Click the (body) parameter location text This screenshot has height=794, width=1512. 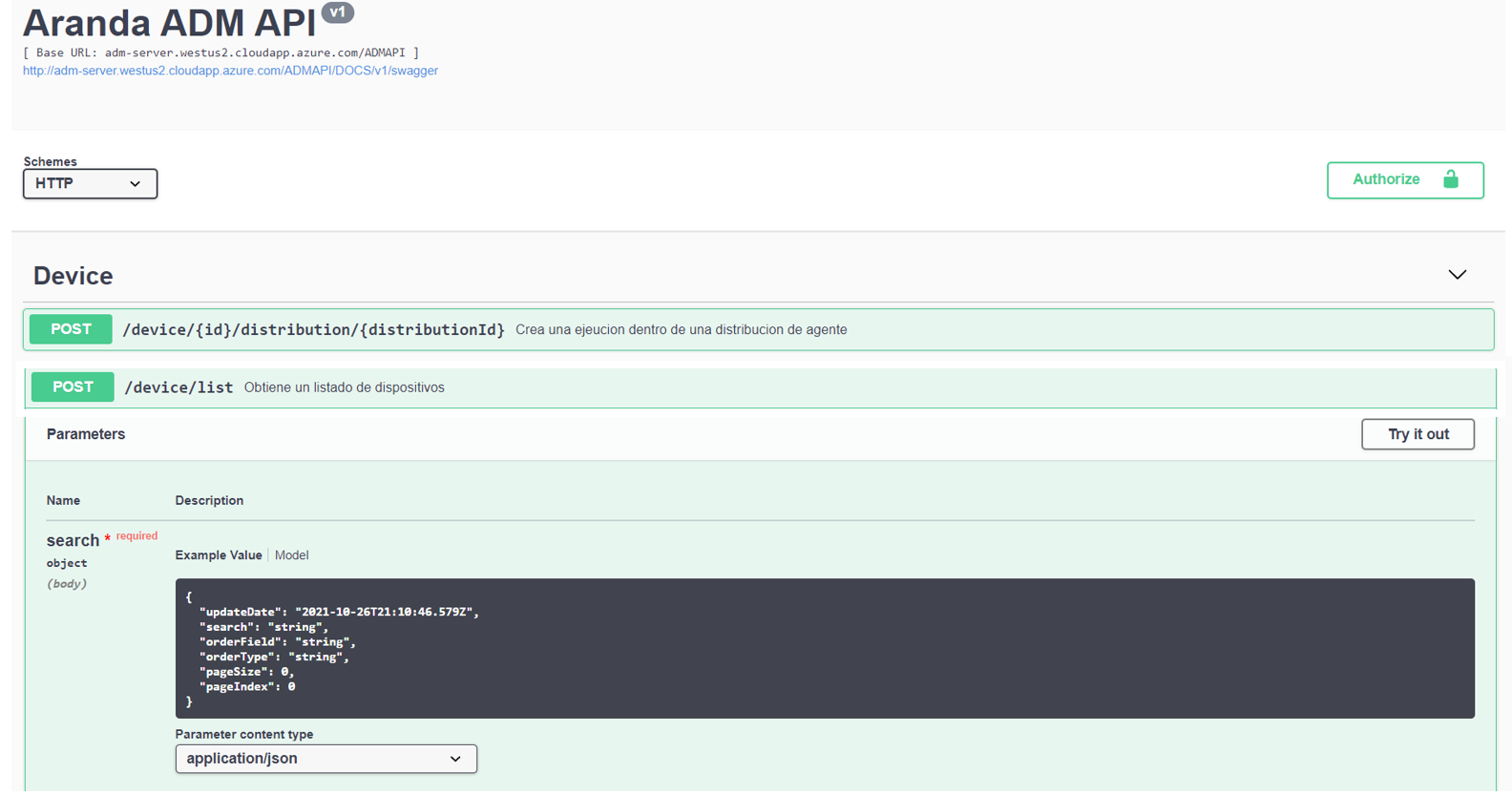tap(67, 584)
